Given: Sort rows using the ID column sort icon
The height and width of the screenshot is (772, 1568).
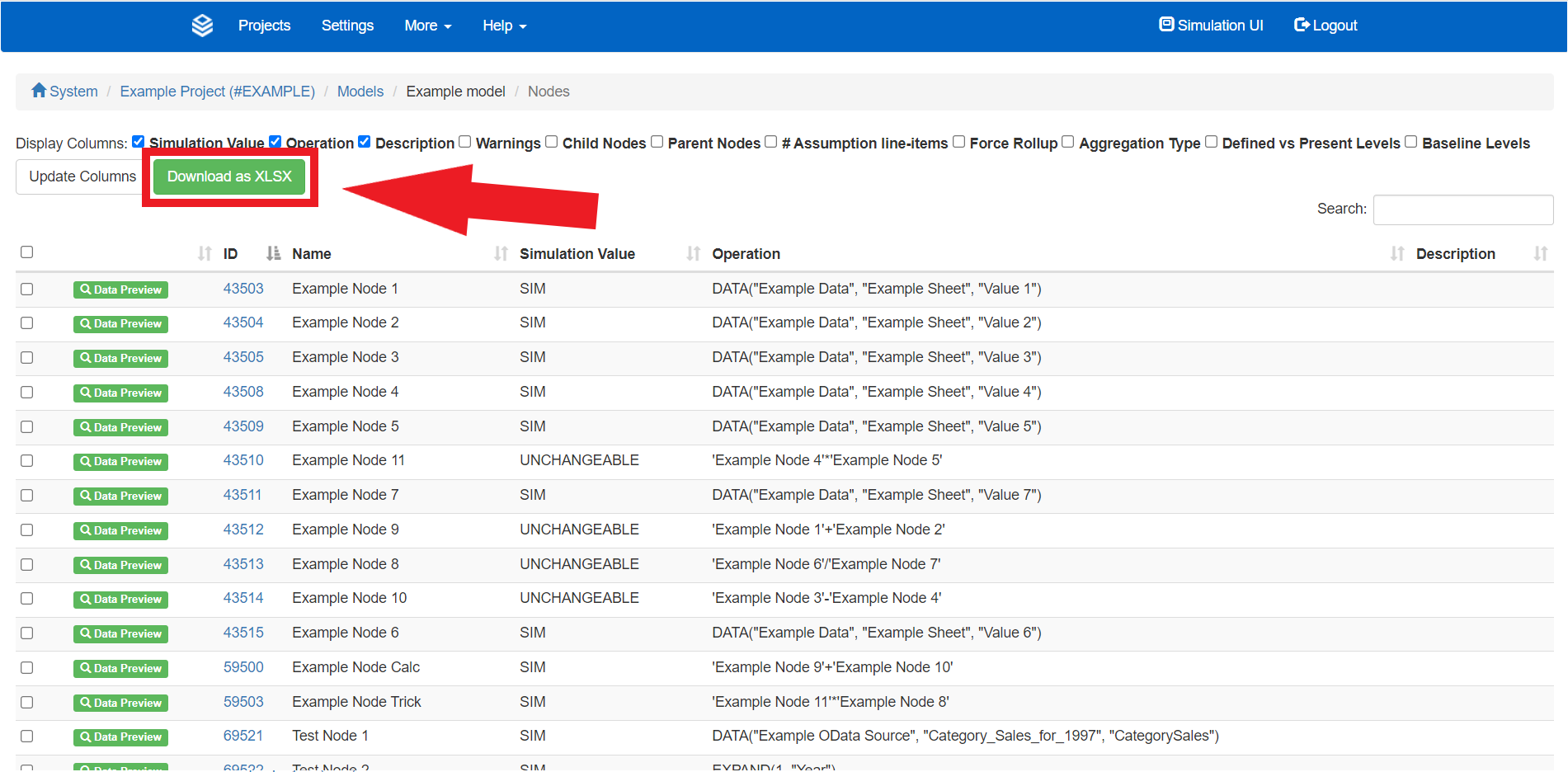Looking at the screenshot, I should pyautogui.click(x=272, y=253).
